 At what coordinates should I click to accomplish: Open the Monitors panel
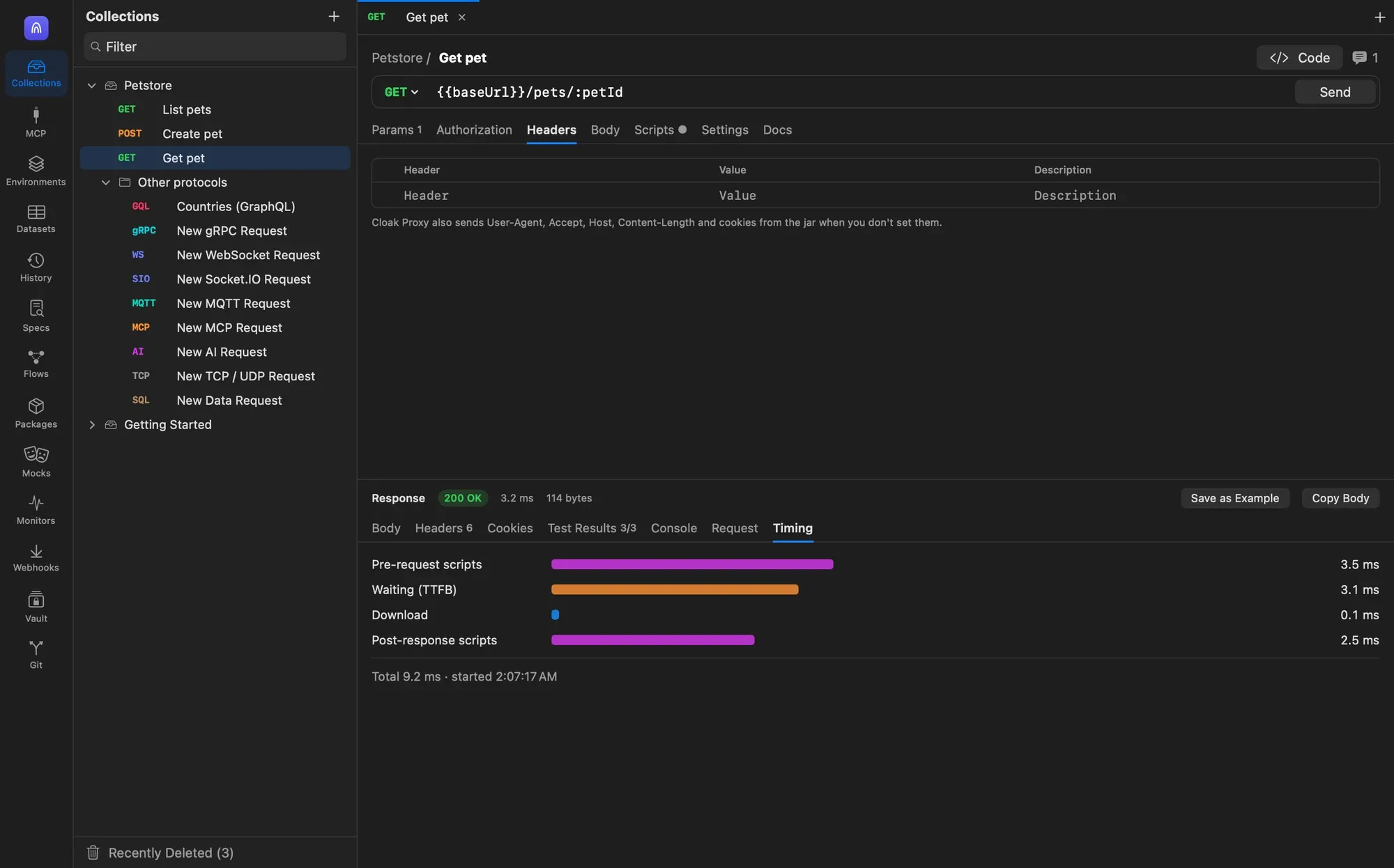pyautogui.click(x=36, y=510)
